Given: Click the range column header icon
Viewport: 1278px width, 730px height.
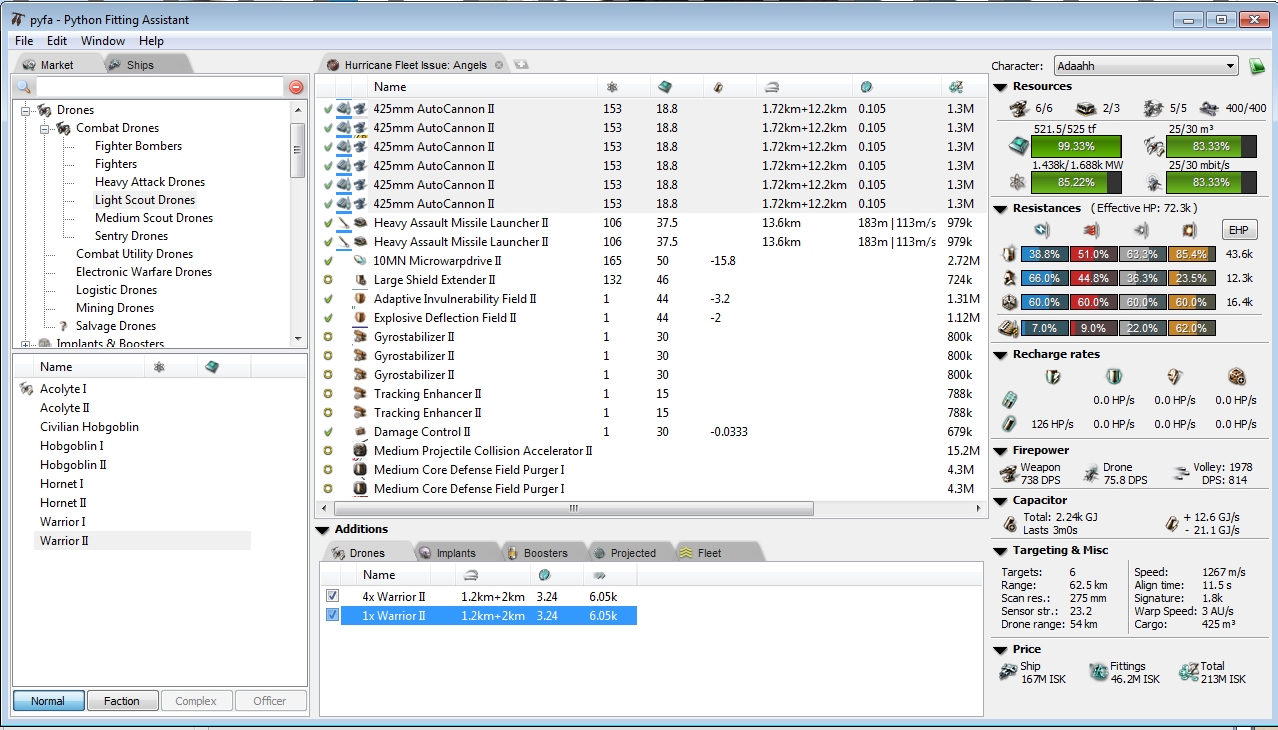Looking at the screenshot, I should [x=771, y=87].
